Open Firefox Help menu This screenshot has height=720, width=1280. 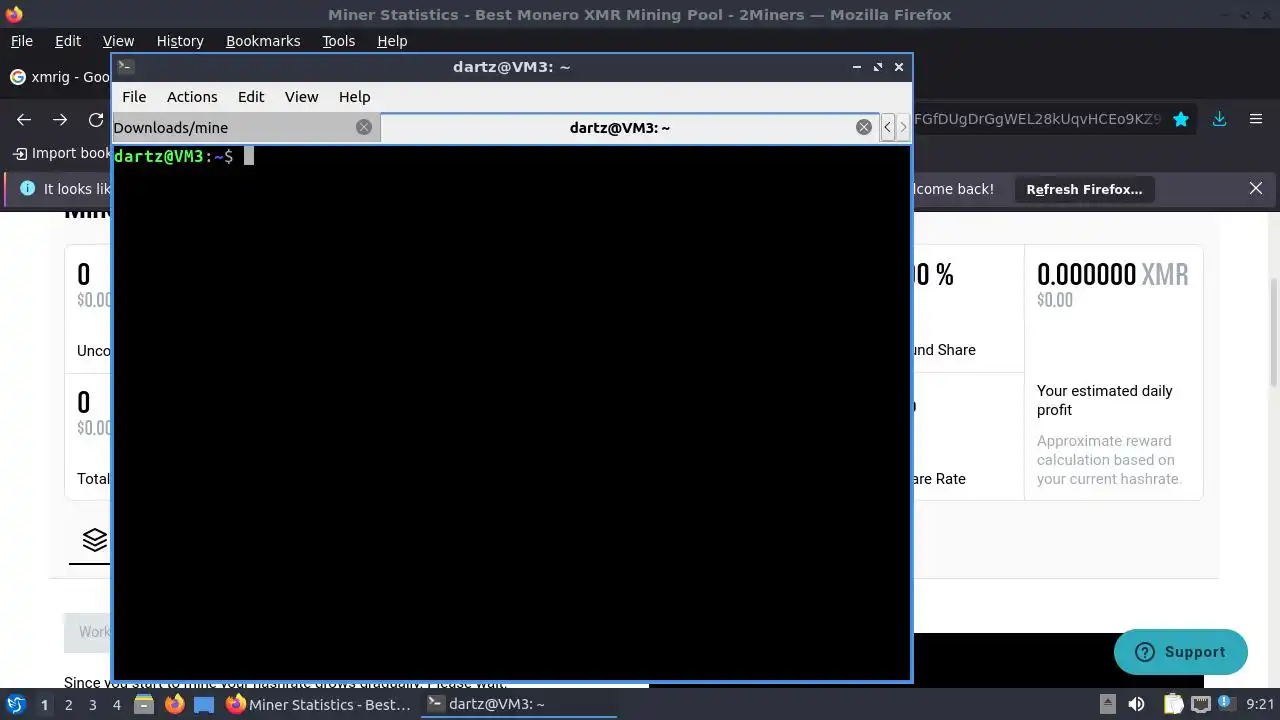coord(392,41)
